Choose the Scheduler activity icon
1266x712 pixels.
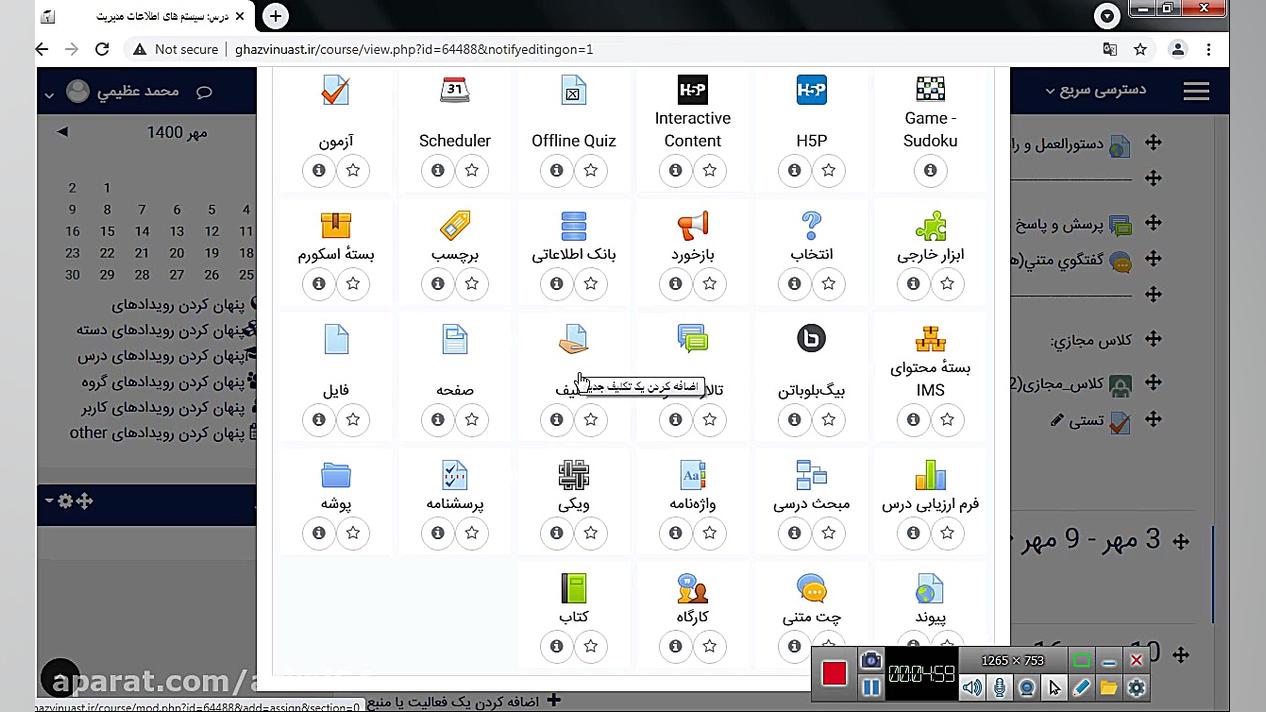(x=455, y=90)
